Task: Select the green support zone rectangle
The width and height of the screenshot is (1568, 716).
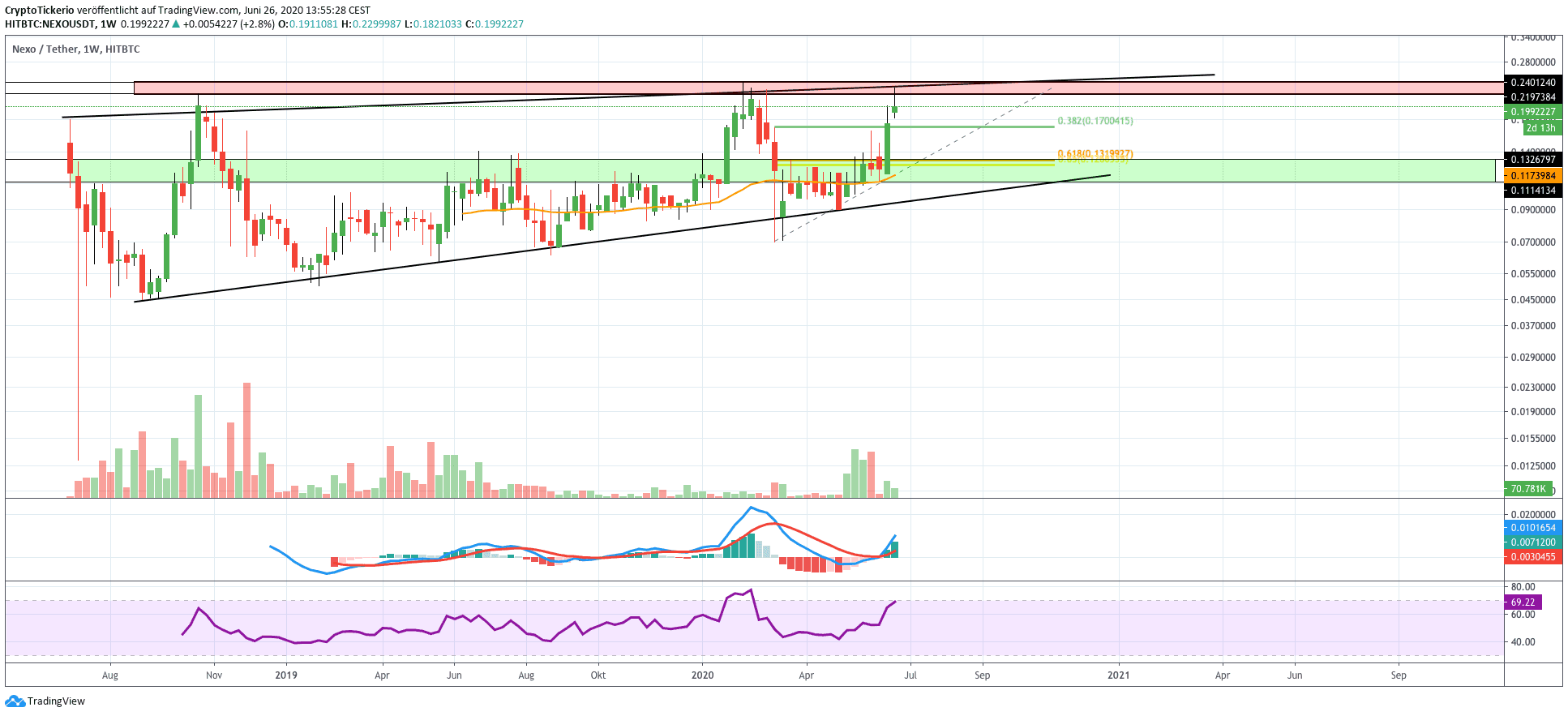Action: pos(751,171)
